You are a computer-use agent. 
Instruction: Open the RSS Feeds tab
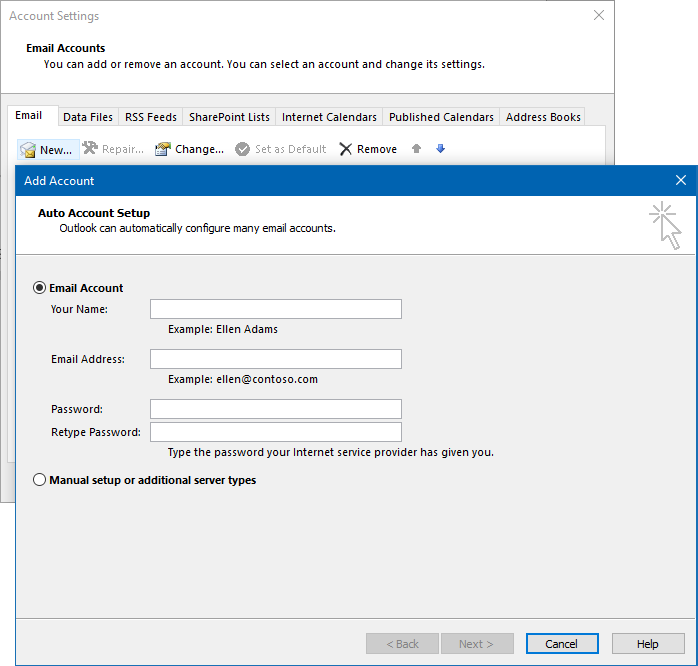point(151,117)
